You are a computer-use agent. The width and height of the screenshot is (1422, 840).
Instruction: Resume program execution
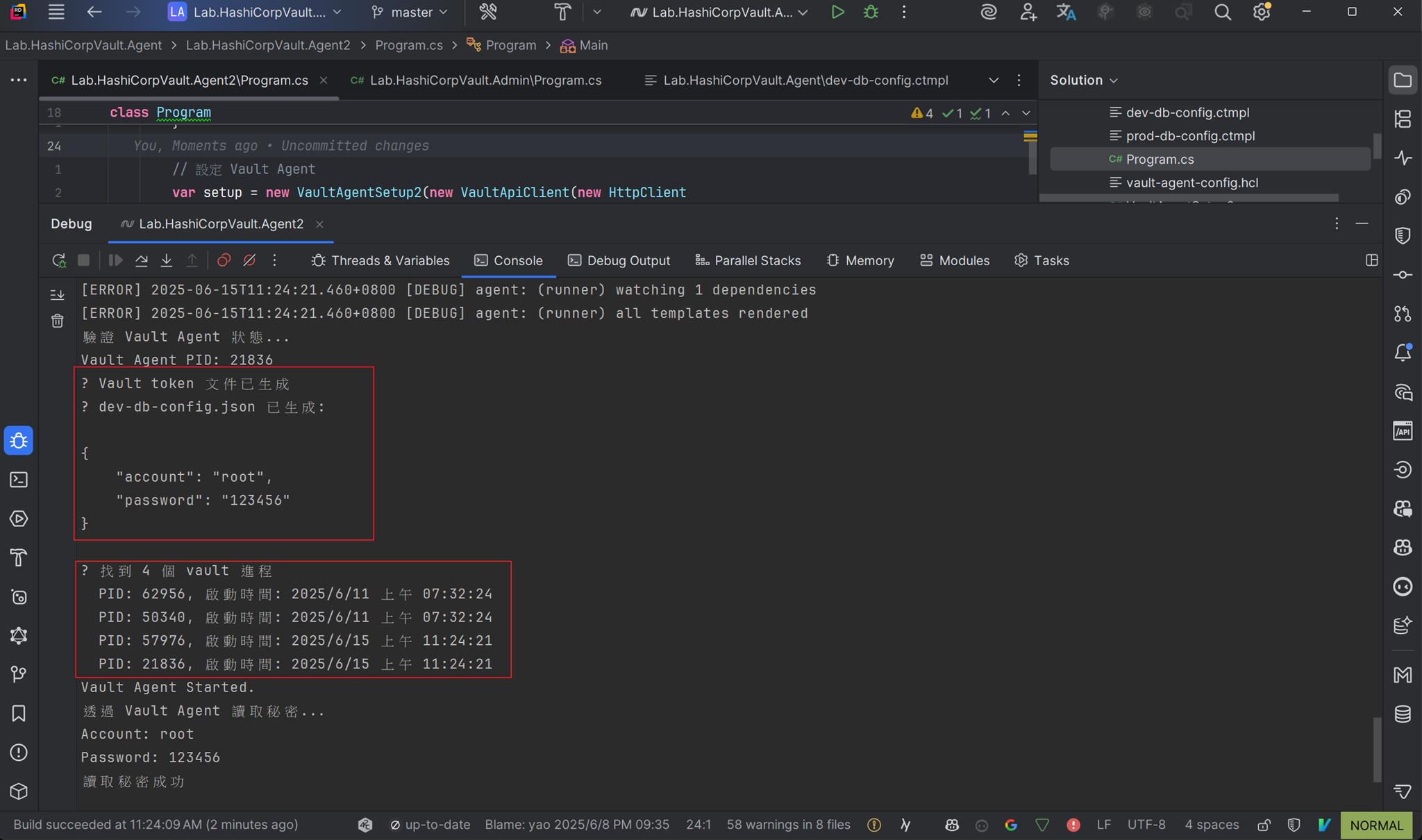tap(115, 260)
